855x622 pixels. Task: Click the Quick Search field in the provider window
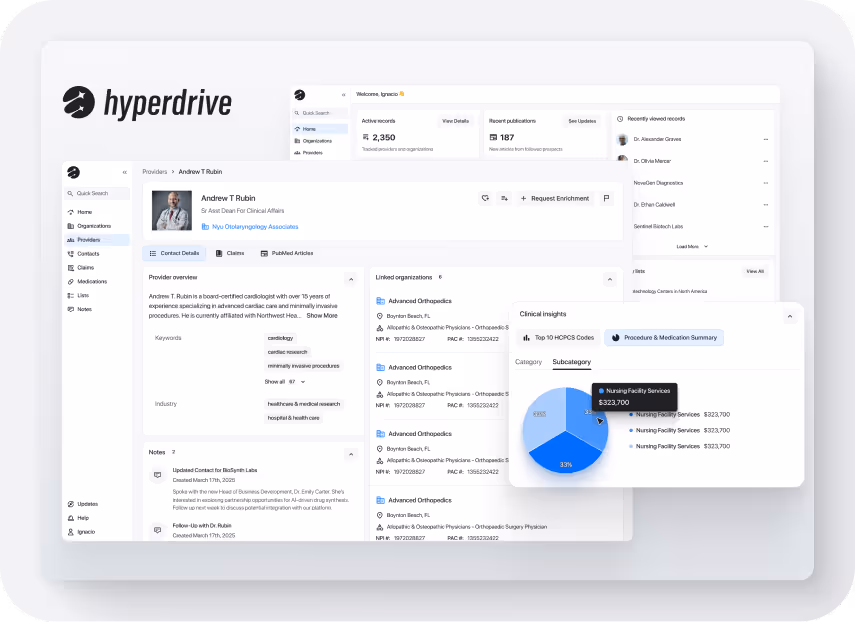[x=98, y=193]
